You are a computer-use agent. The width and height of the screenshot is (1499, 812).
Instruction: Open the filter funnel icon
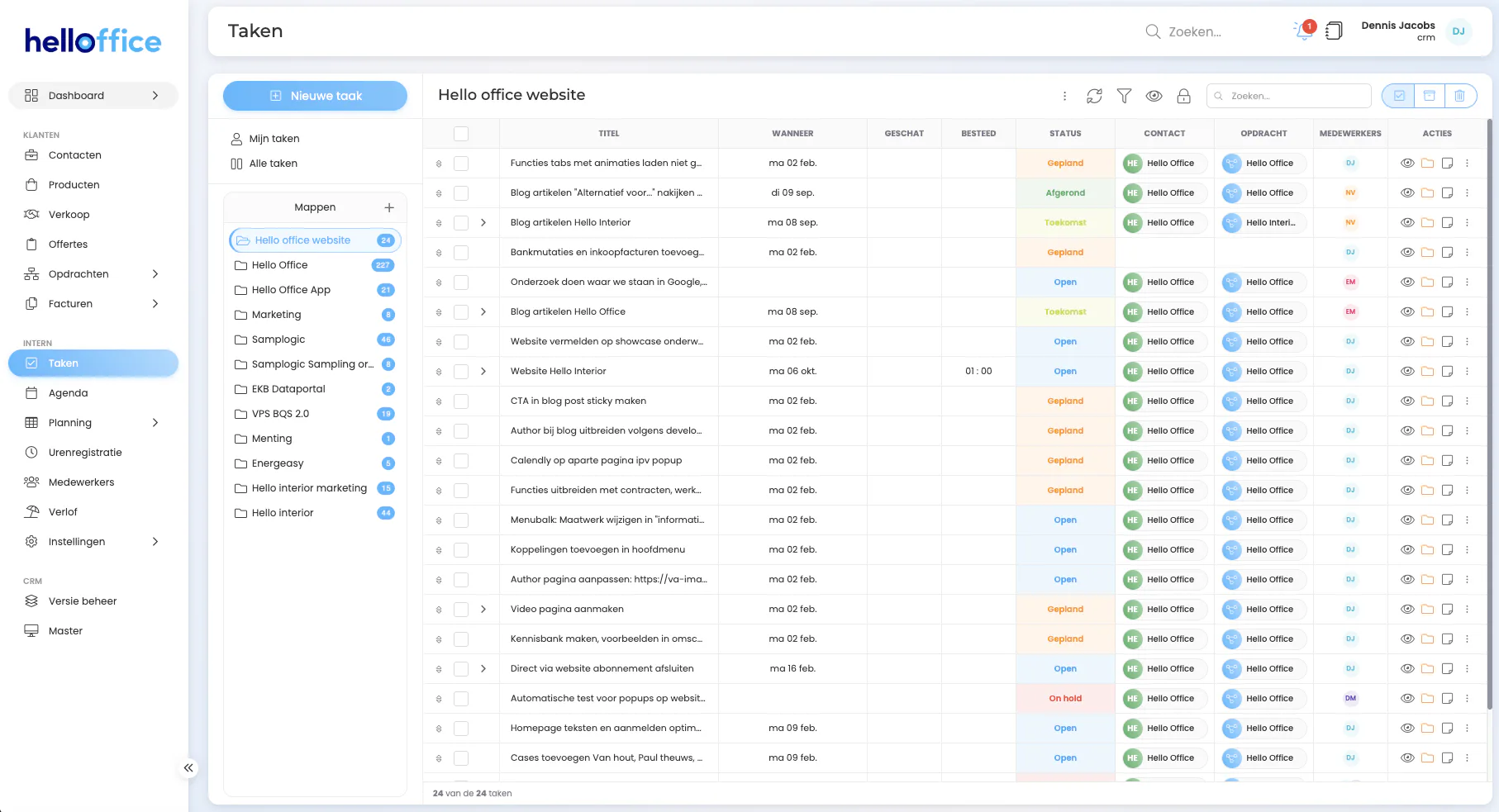click(1124, 96)
